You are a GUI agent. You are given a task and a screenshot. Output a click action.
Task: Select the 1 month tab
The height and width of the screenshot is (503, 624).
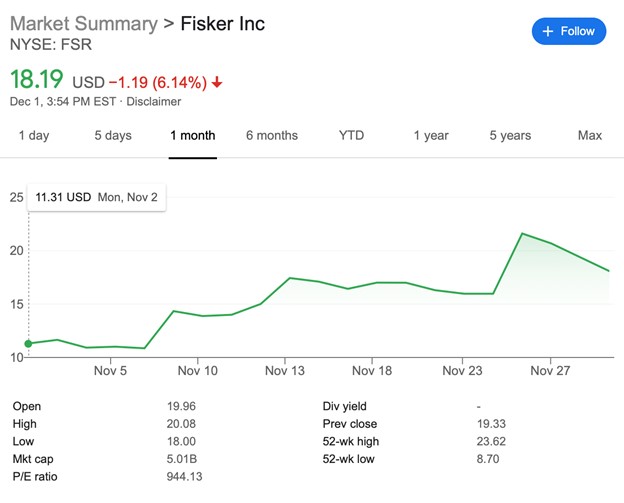pyautogui.click(x=192, y=135)
